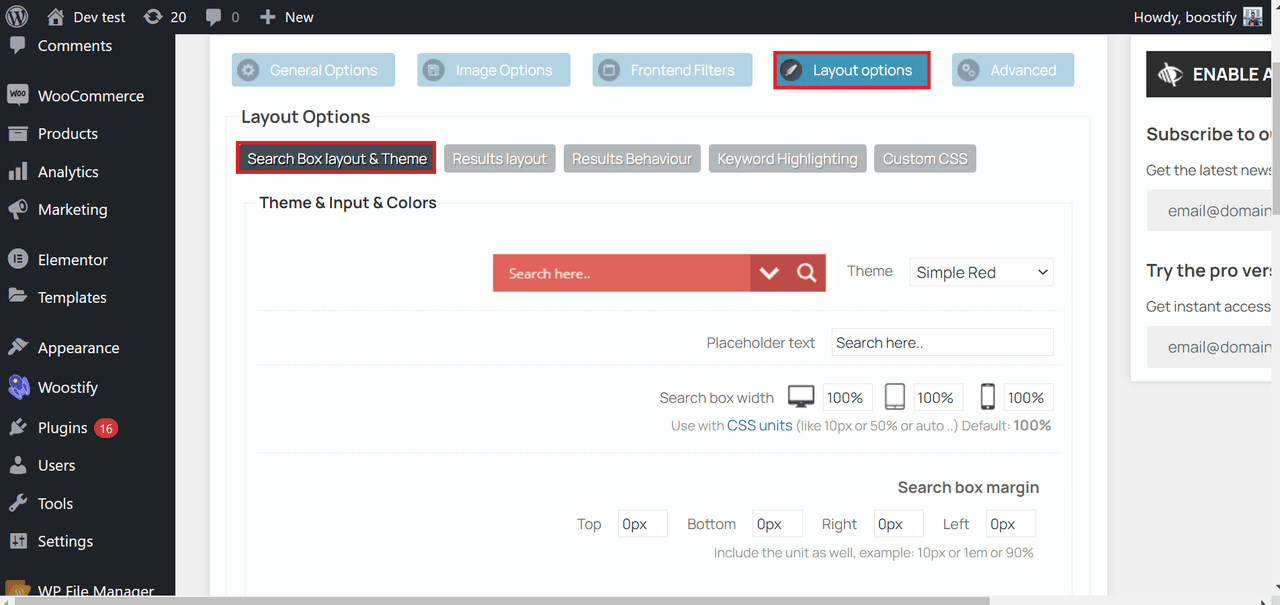The image size is (1280, 605).
Task: Select the Results layout sub-tab
Action: pos(499,159)
